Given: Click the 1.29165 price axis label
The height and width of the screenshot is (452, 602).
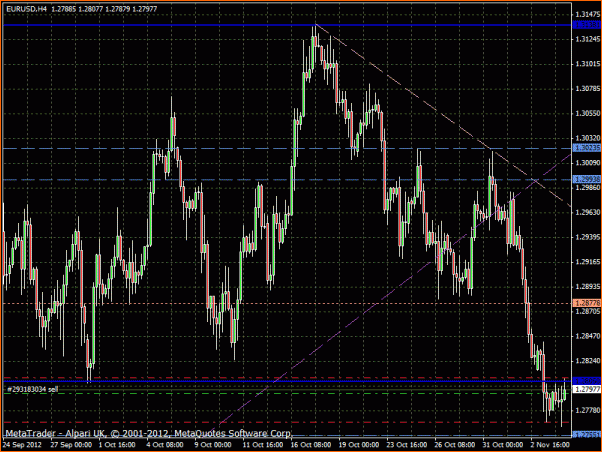Looking at the screenshot, I should pos(587,262).
